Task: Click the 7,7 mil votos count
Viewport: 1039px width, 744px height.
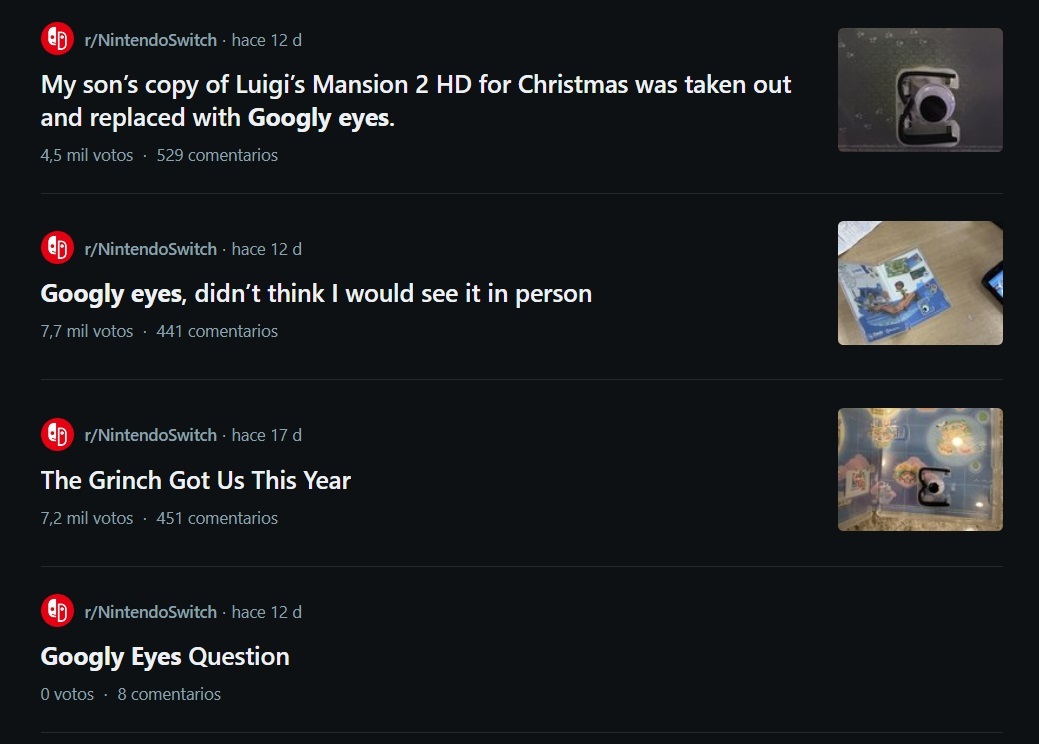Action: click(87, 331)
